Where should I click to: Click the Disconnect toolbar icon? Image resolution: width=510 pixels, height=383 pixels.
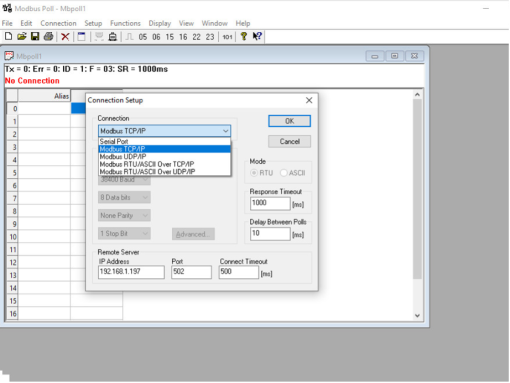point(113,36)
